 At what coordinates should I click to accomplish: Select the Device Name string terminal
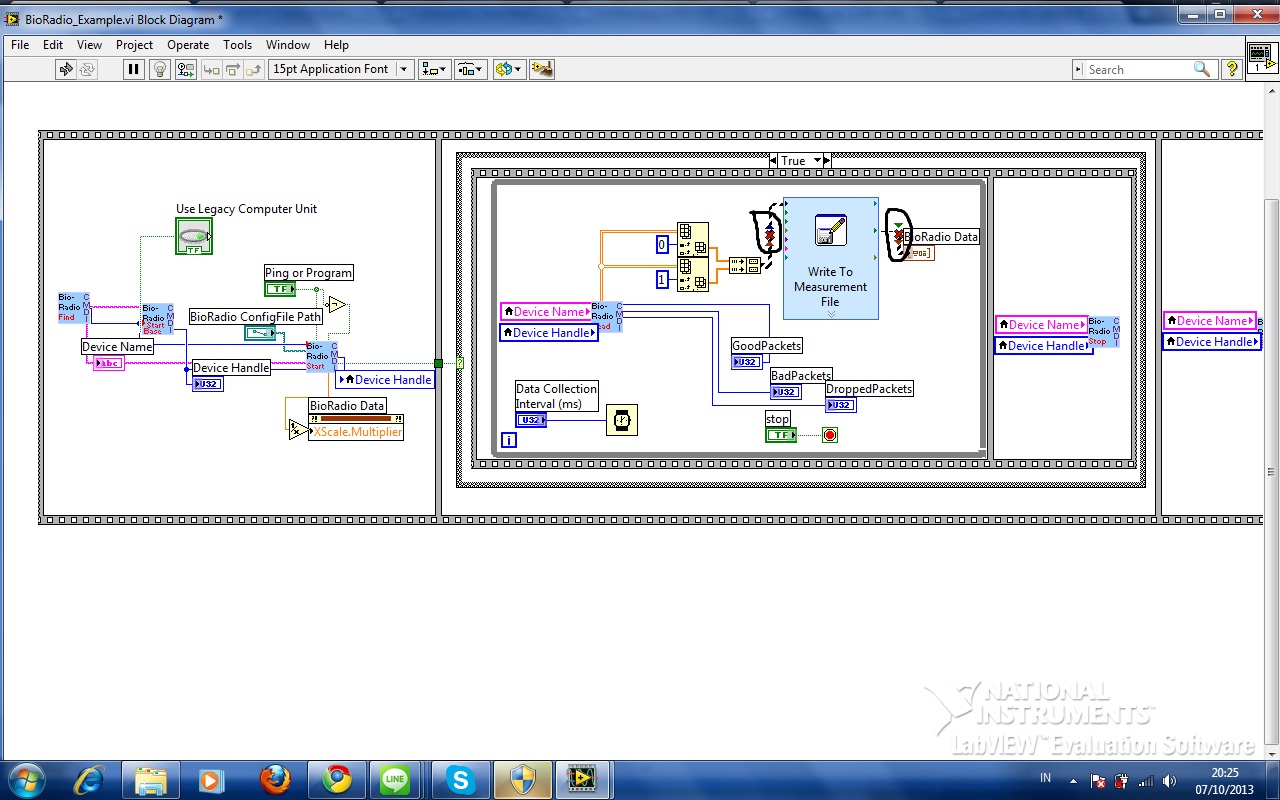point(108,363)
